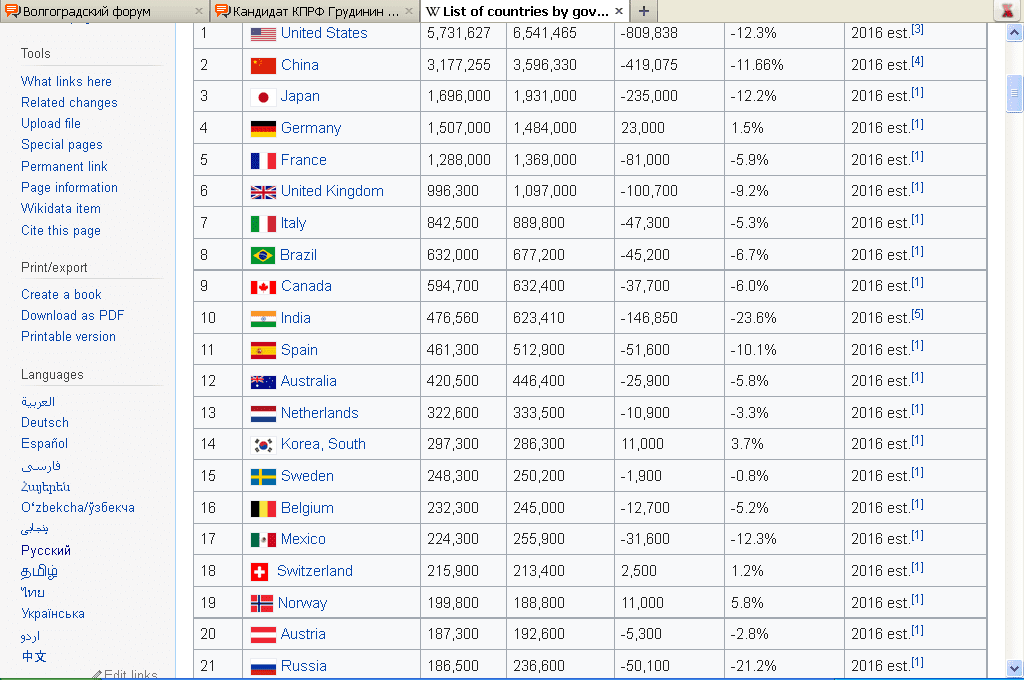Click the Belgium flag icon
Image resolution: width=1024 pixels, height=680 pixels.
pos(263,509)
